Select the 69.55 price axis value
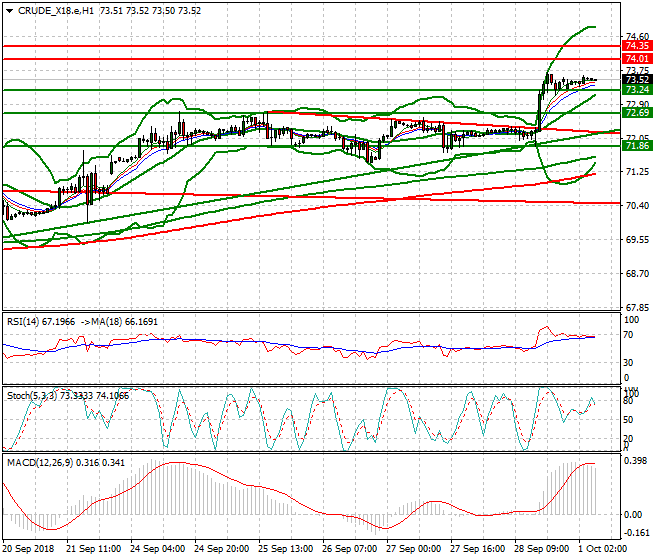The height and width of the screenshot is (560, 660). [x=637, y=240]
